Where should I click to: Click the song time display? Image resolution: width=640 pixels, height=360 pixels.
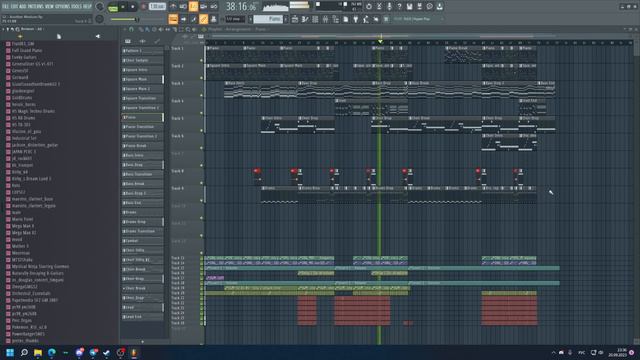pyautogui.click(x=241, y=7)
